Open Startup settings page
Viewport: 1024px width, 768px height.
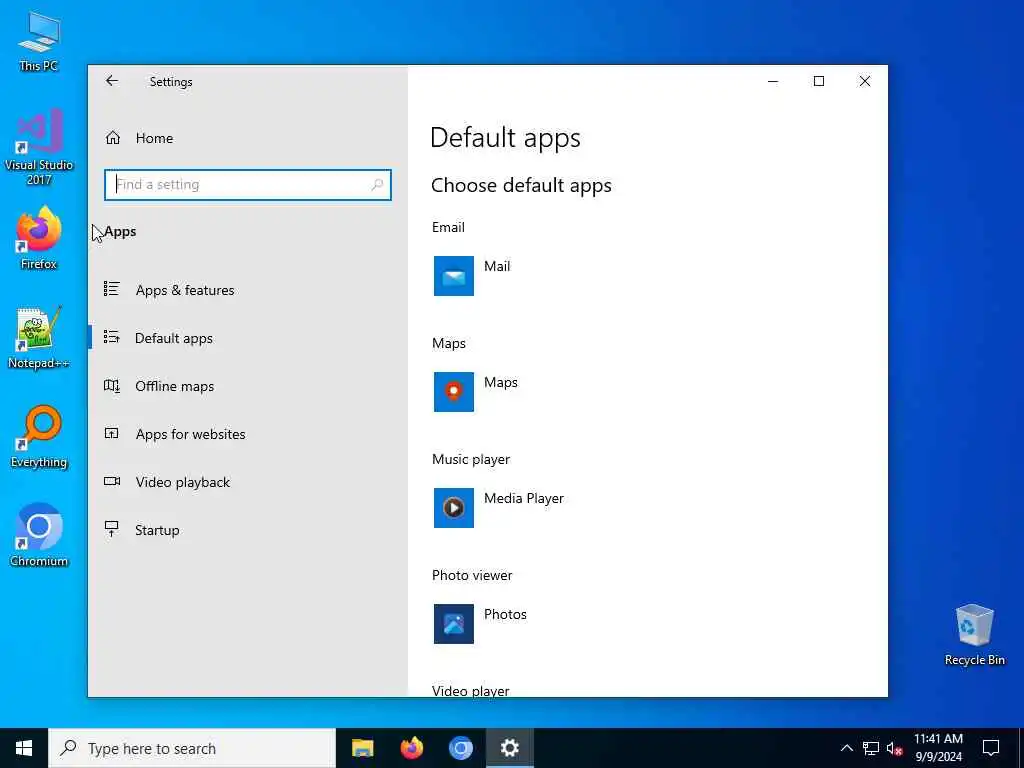[x=248, y=530]
